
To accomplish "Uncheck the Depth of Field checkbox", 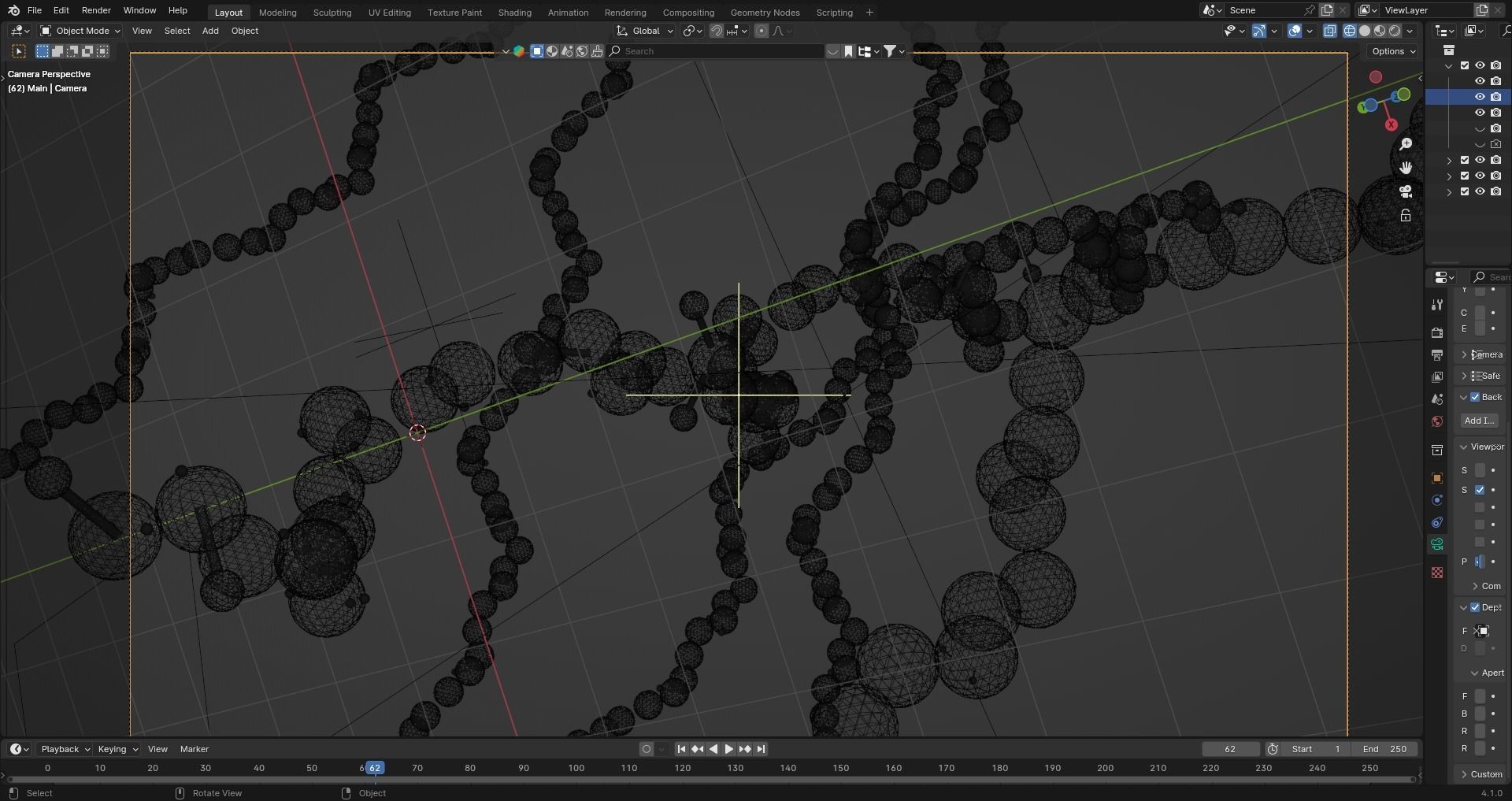I will (x=1475, y=607).
